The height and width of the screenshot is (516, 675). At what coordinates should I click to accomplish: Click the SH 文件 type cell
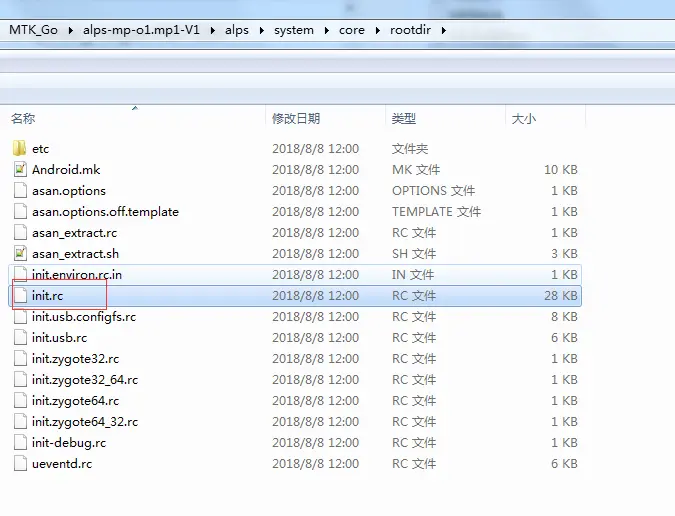coord(414,254)
